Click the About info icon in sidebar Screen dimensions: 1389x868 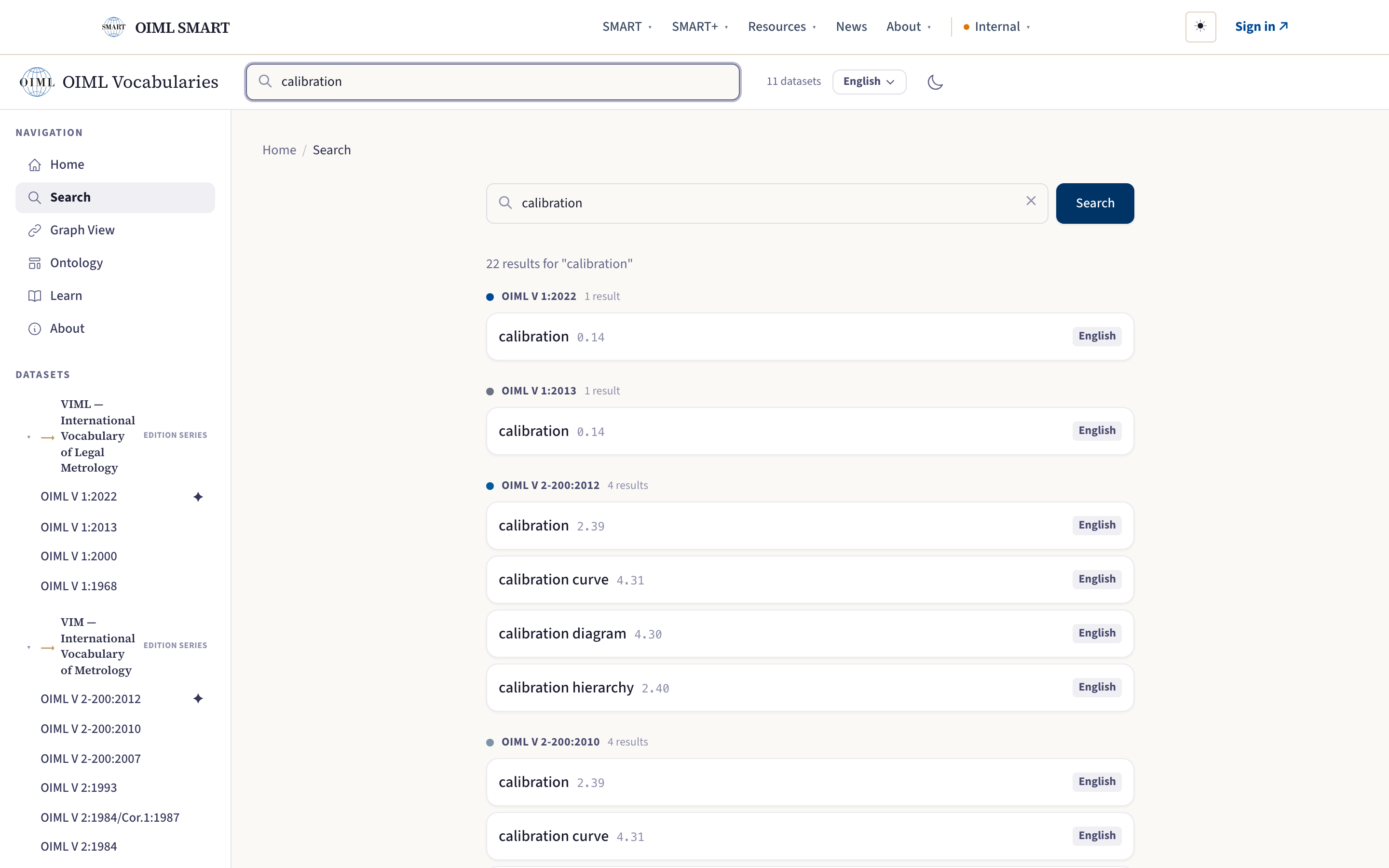35,328
